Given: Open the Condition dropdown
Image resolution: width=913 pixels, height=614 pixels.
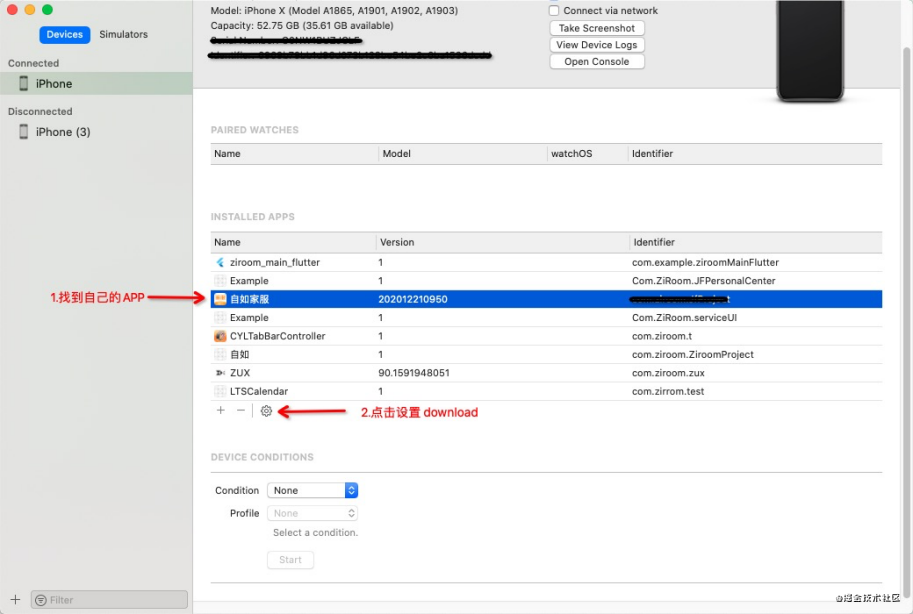Looking at the screenshot, I should [x=313, y=491].
